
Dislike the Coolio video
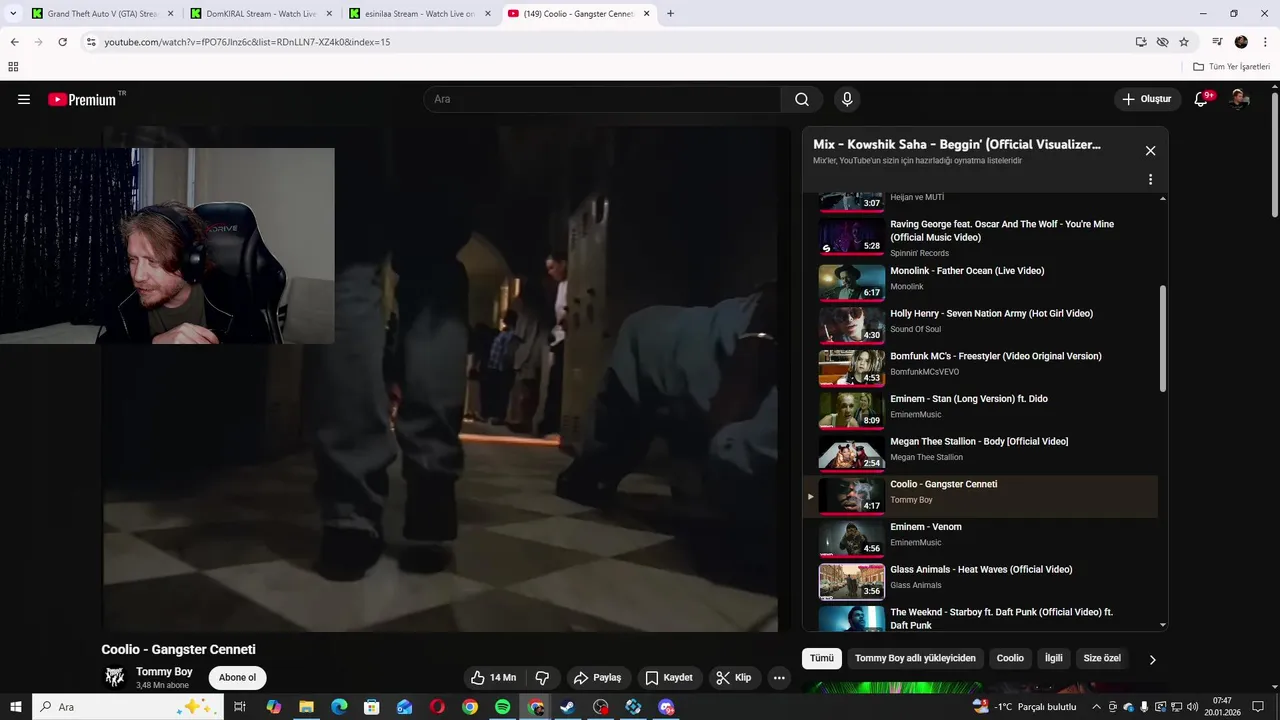(x=542, y=677)
